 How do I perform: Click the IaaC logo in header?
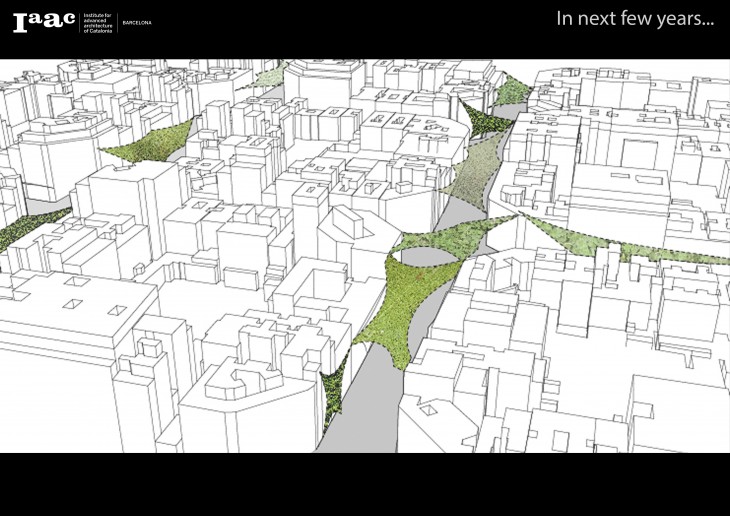click(43, 22)
